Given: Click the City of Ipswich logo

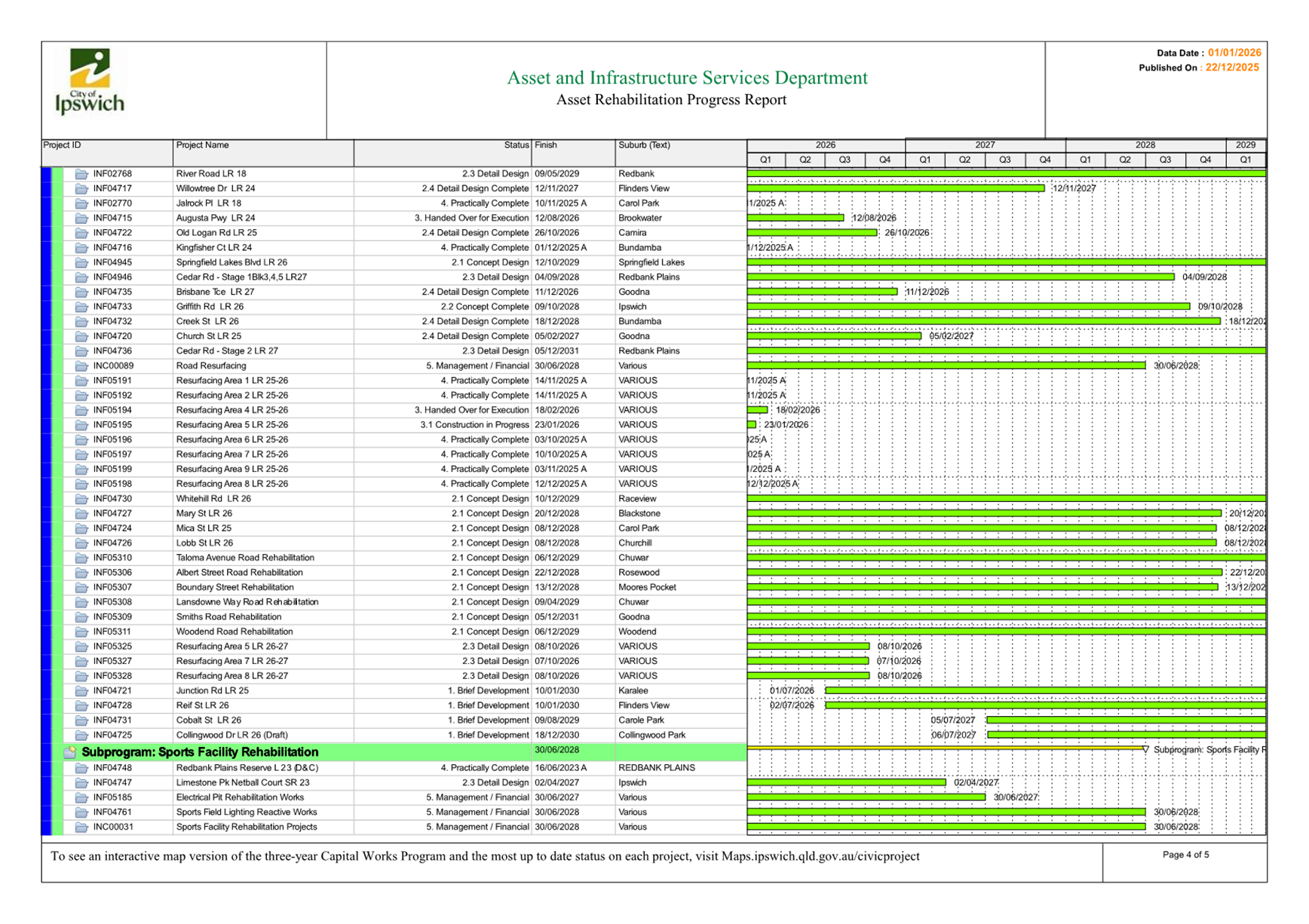Looking at the screenshot, I should [x=89, y=81].
